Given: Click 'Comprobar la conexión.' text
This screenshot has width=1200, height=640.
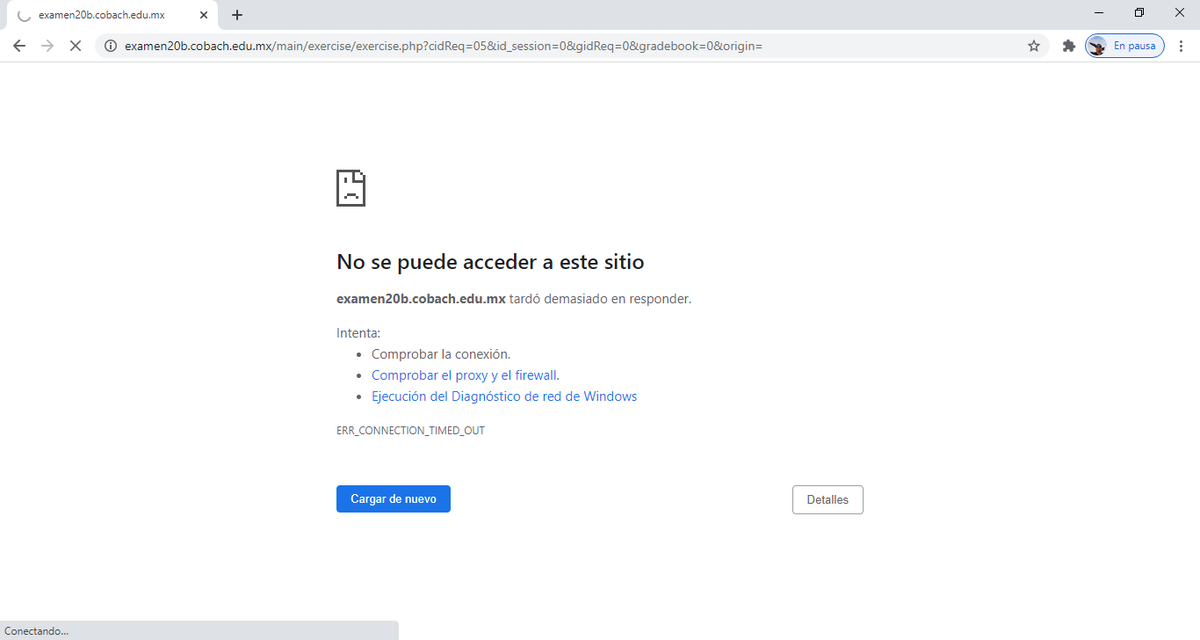Looking at the screenshot, I should (x=441, y=354).
